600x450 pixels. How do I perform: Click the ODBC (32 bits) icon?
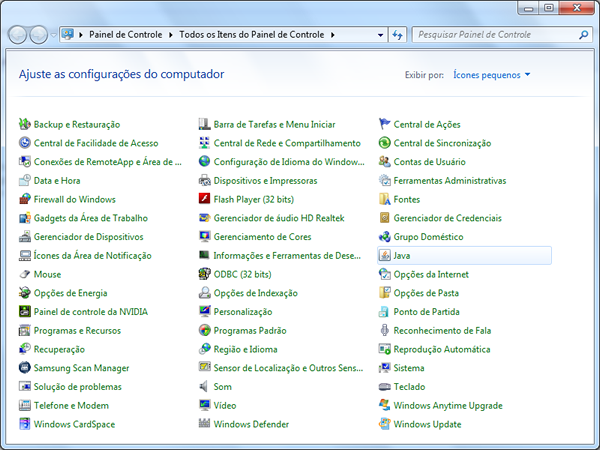pyautogui.click(x=205, y=274)
